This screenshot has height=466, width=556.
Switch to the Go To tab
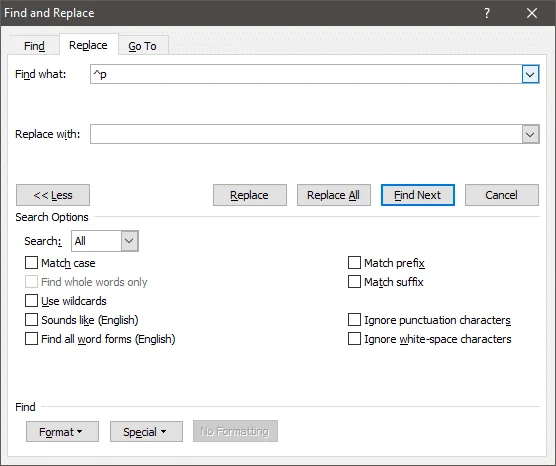[x=143, y=46]
